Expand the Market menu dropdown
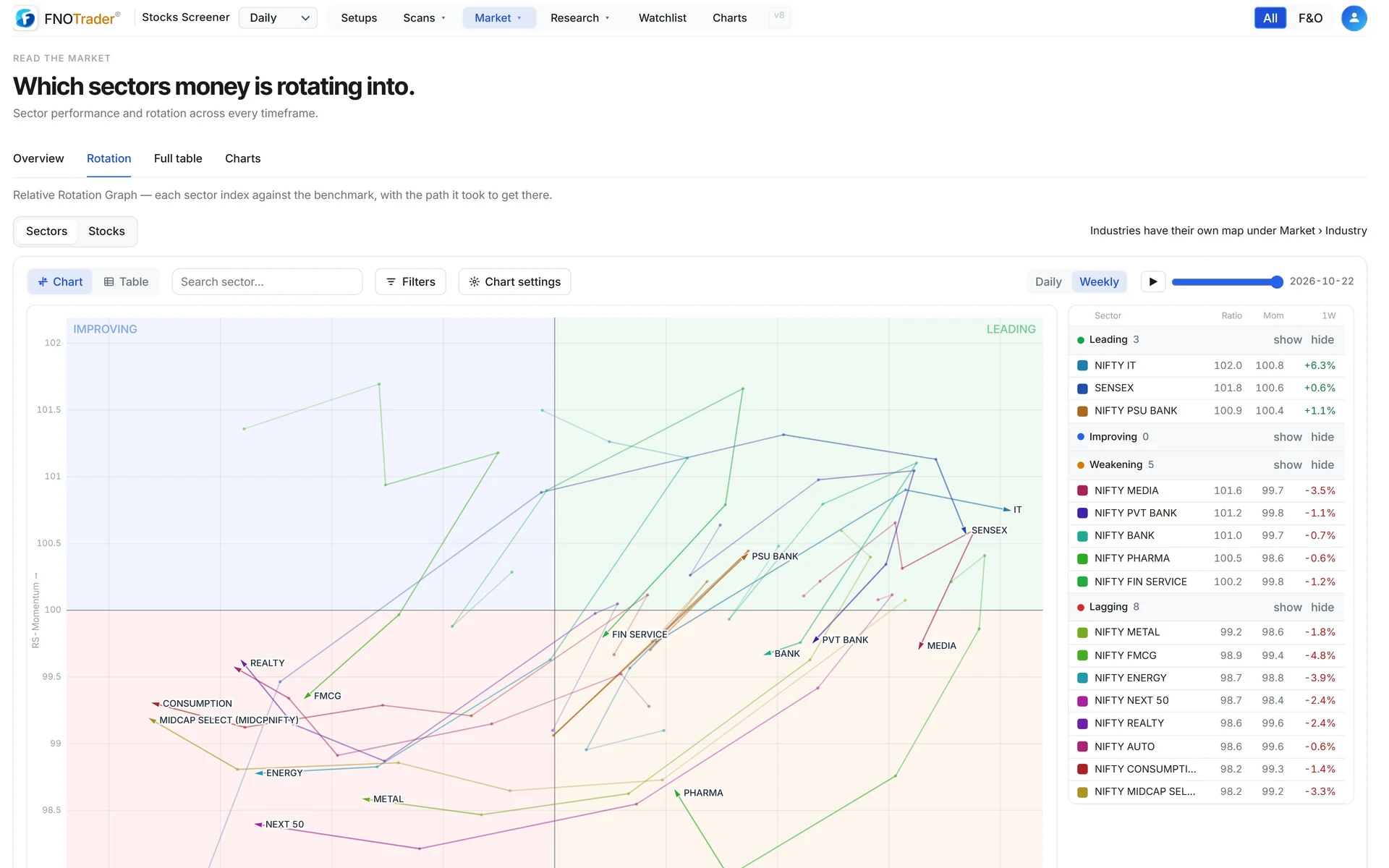 click(498, 18)
